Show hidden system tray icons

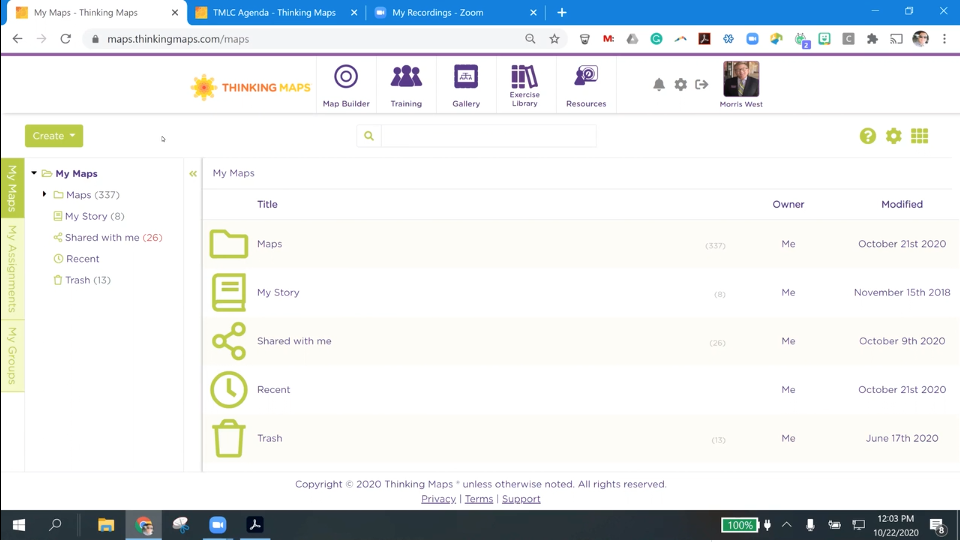coord(787,525)
